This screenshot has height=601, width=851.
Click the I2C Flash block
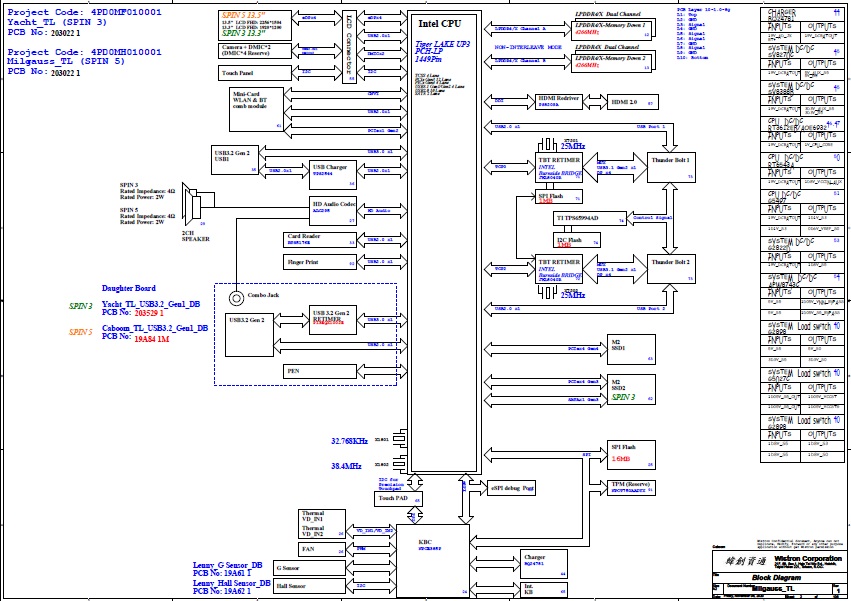pyautogui.click(x=576, y=240)
